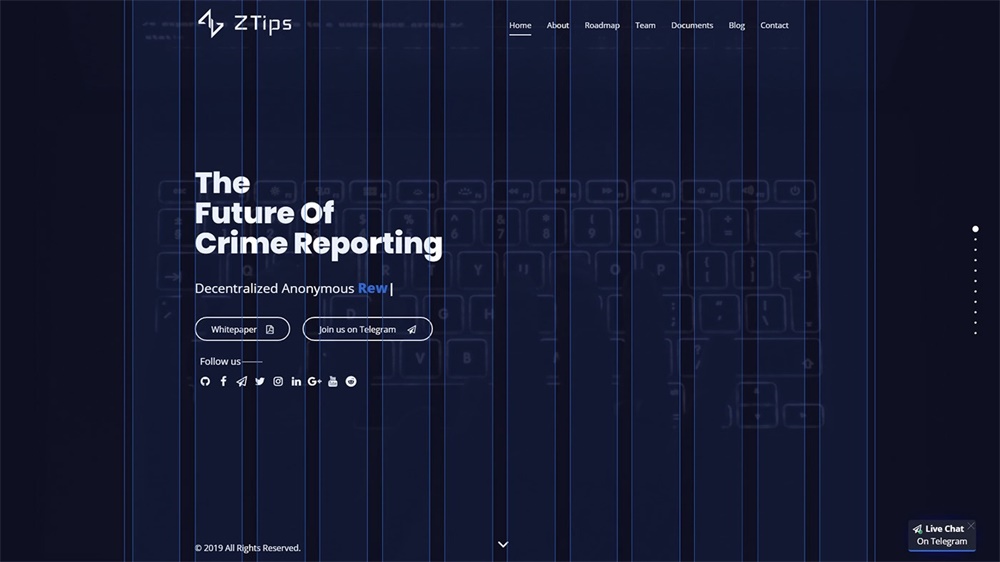Open the Telegram paper-plane social icon under Follow us
Viewport: 1000px width, 562px height.
pos(241,381)
